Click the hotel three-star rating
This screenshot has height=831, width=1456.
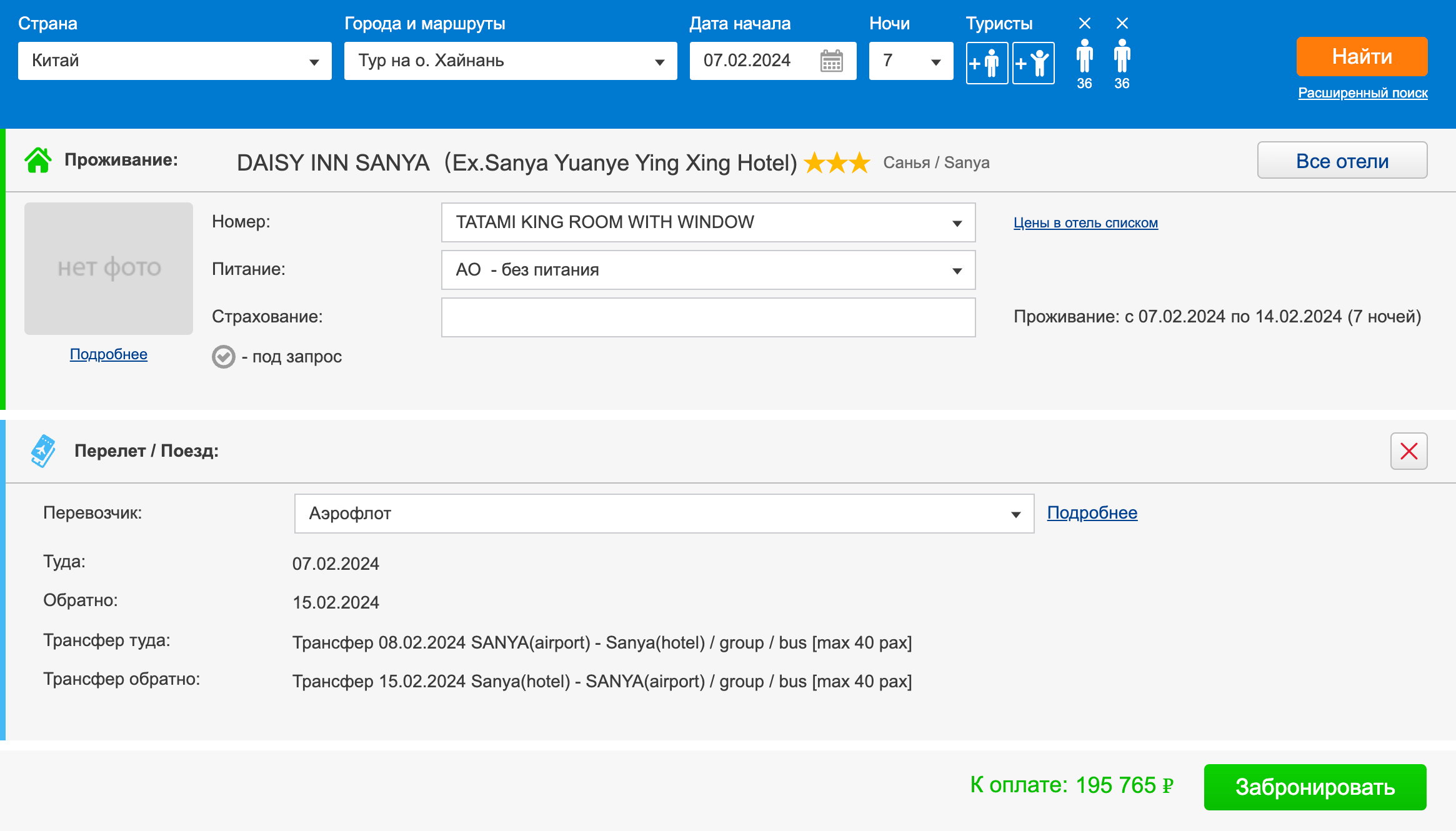click(x=837, y=163)
